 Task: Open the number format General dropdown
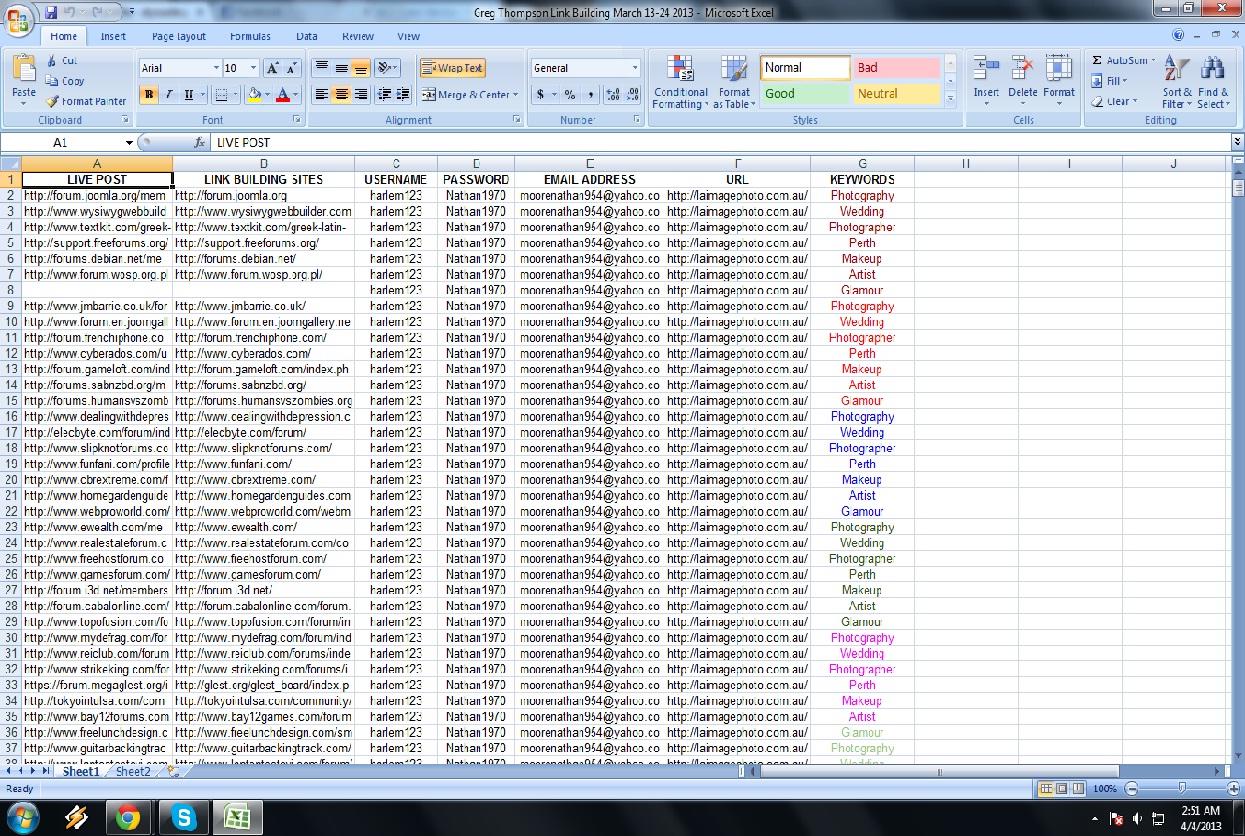tap(635, 68)
